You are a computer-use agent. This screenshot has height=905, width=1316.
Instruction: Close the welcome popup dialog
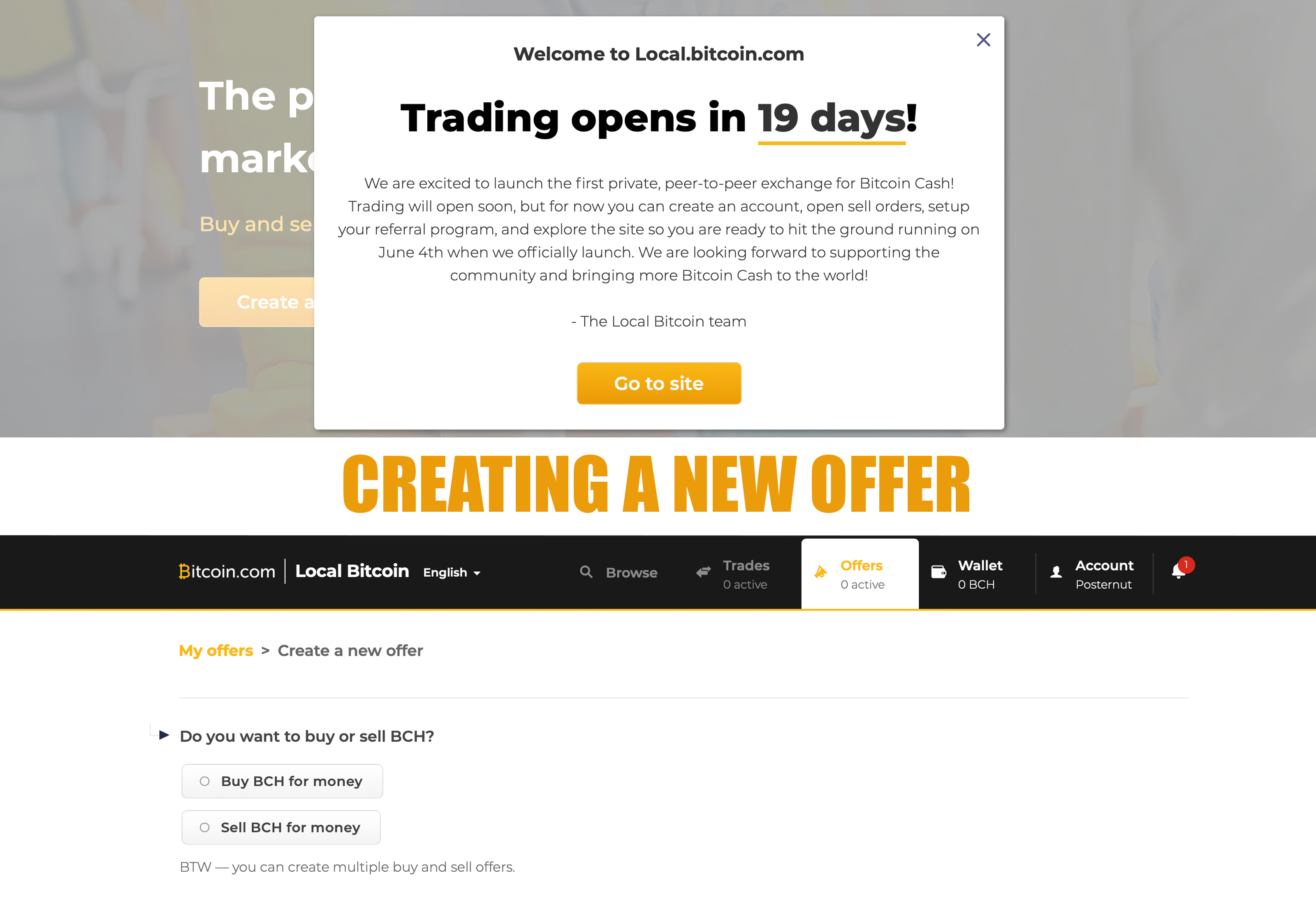pos(982,39)
